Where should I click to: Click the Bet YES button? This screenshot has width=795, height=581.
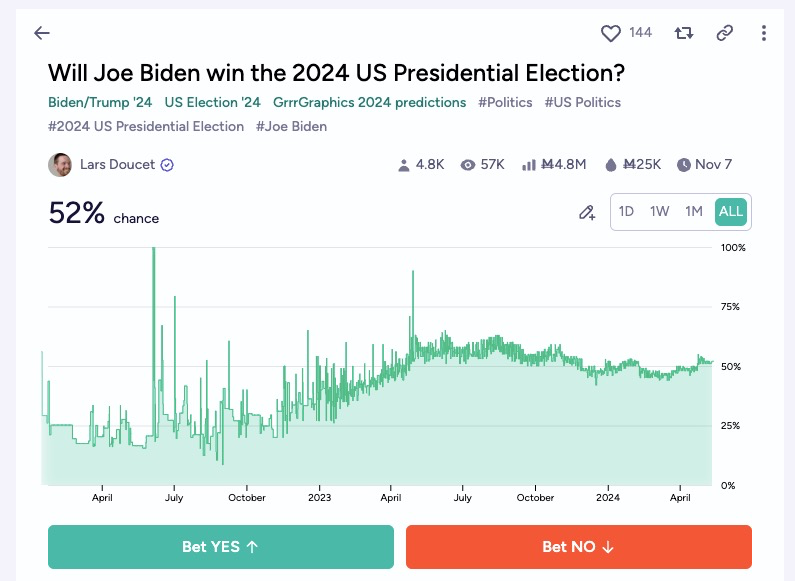coord(221,547)
